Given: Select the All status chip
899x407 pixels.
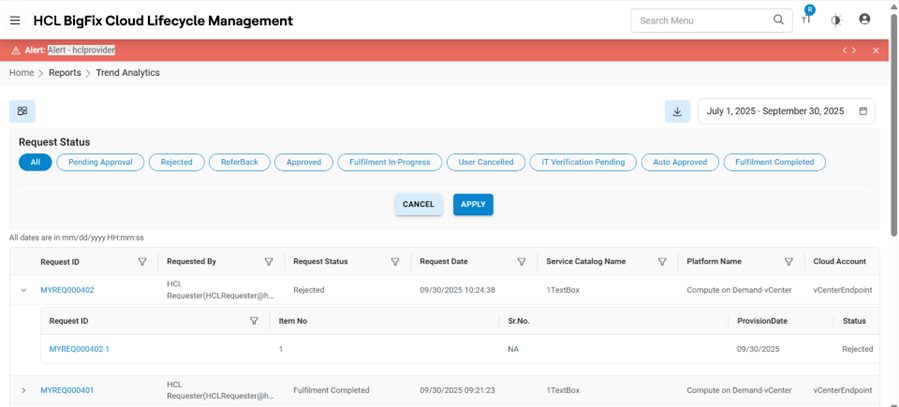Looking at the screenshot, I should tap(36, 162).
